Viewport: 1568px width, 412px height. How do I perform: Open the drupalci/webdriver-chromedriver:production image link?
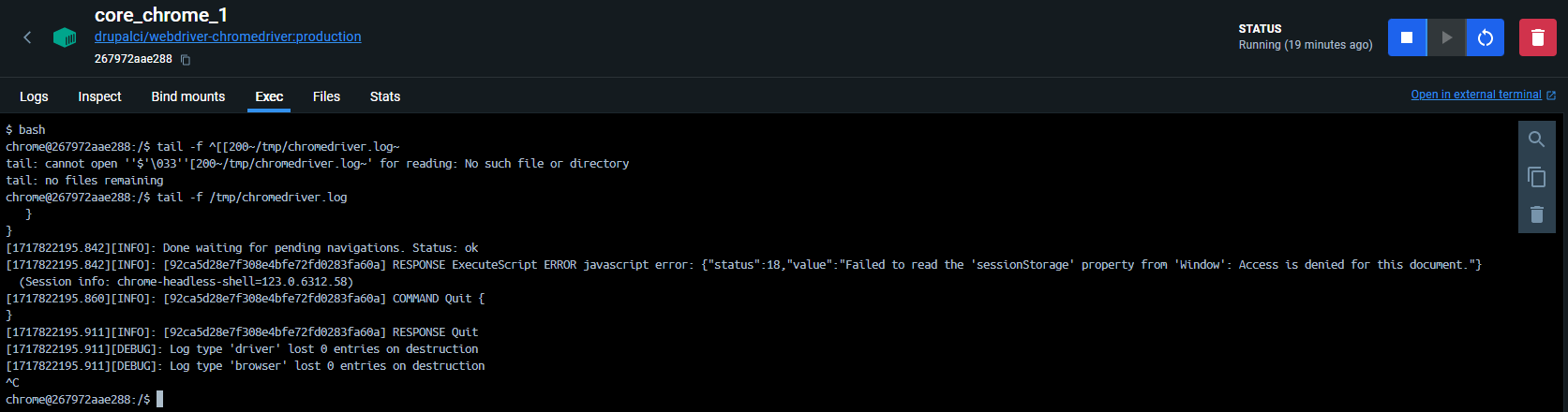(x=228, y=37)
